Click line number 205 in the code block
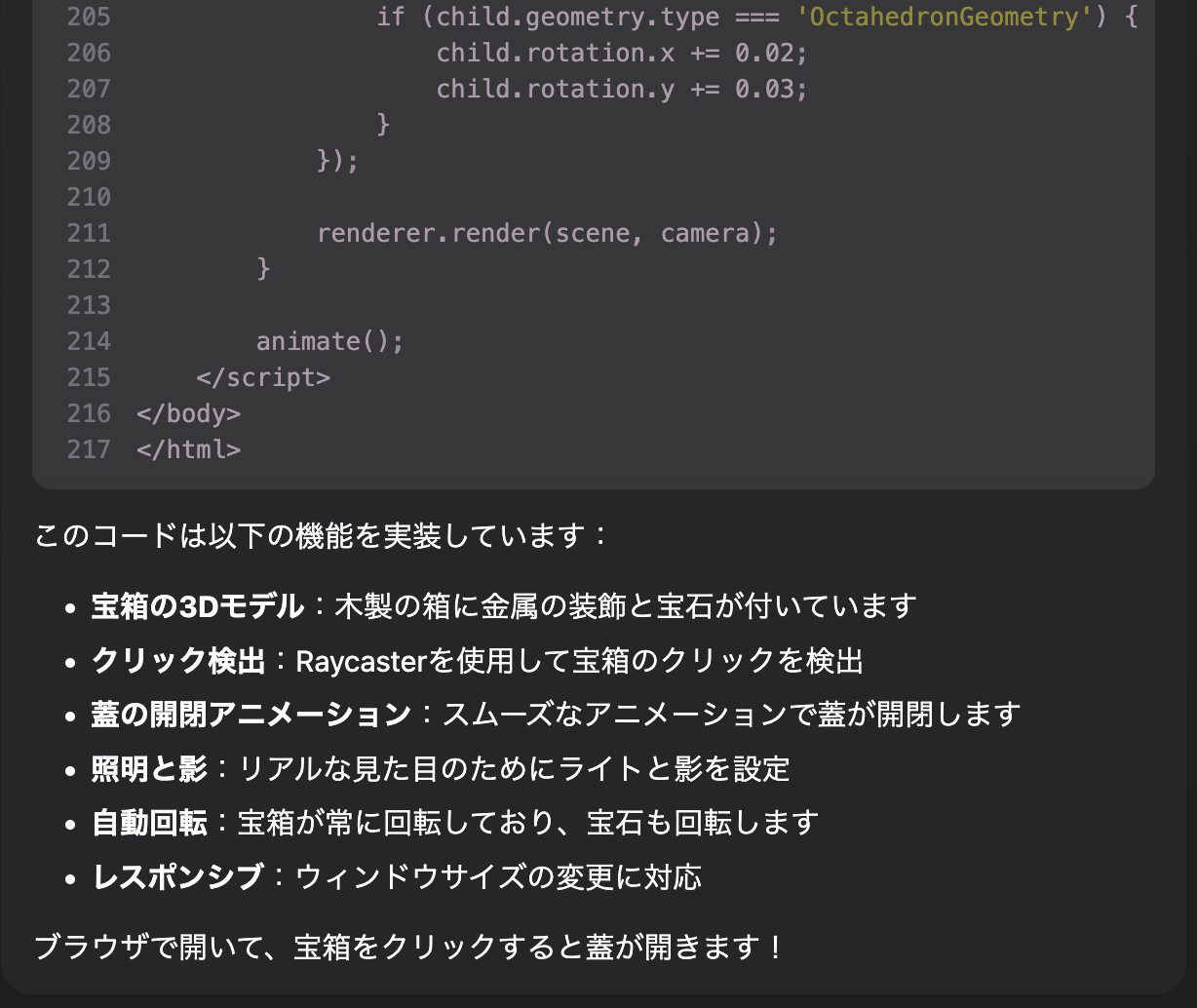1197x1008 pixels. (x=89, y=17)
